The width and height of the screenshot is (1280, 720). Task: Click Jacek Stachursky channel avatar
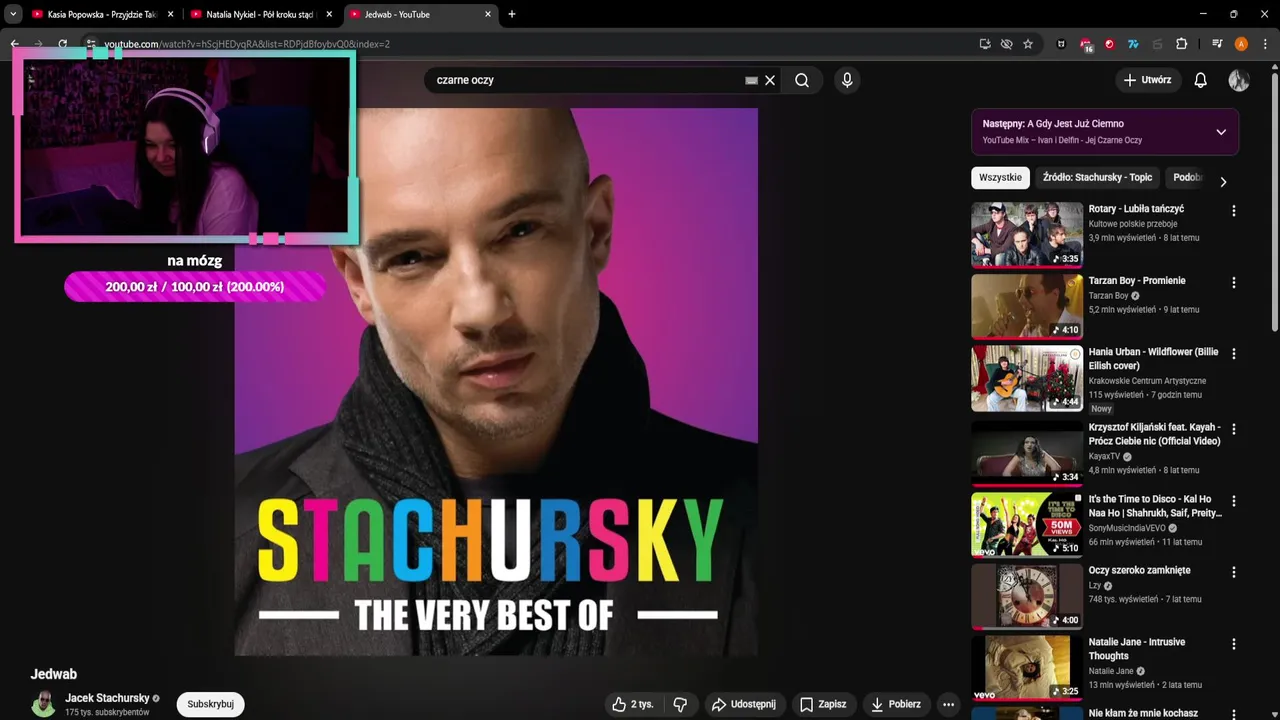(x=43, y=704)
